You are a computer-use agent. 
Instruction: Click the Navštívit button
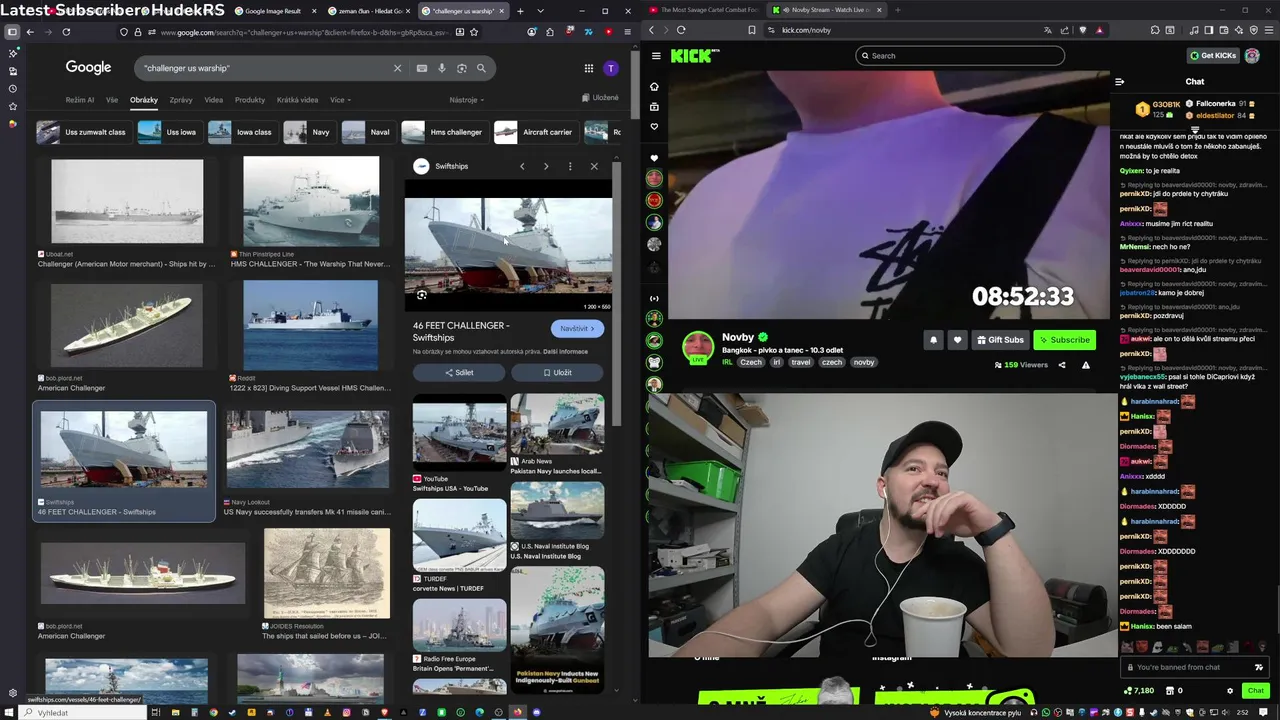[x=577, y=328]
